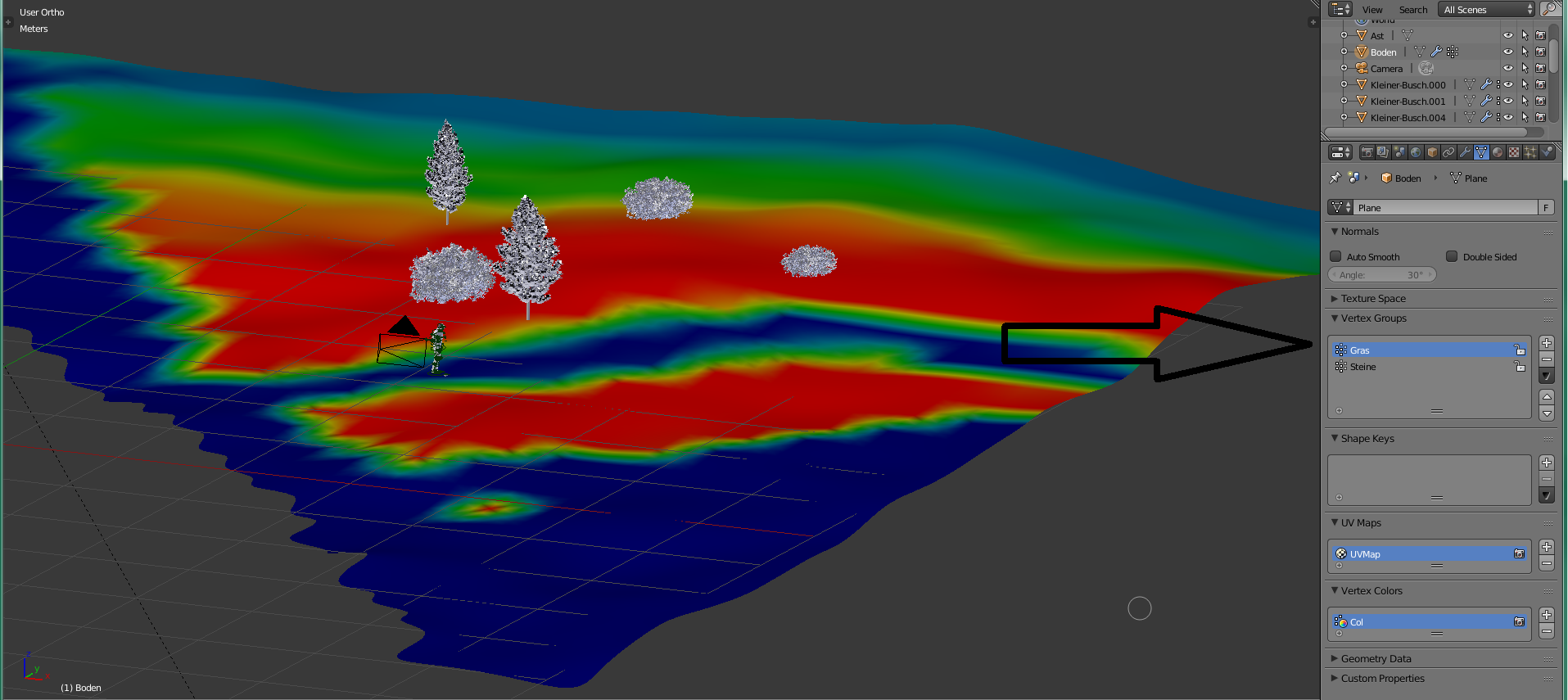
Task: Enable the Double Sided checkbox
Action: tap(1452, 256)
